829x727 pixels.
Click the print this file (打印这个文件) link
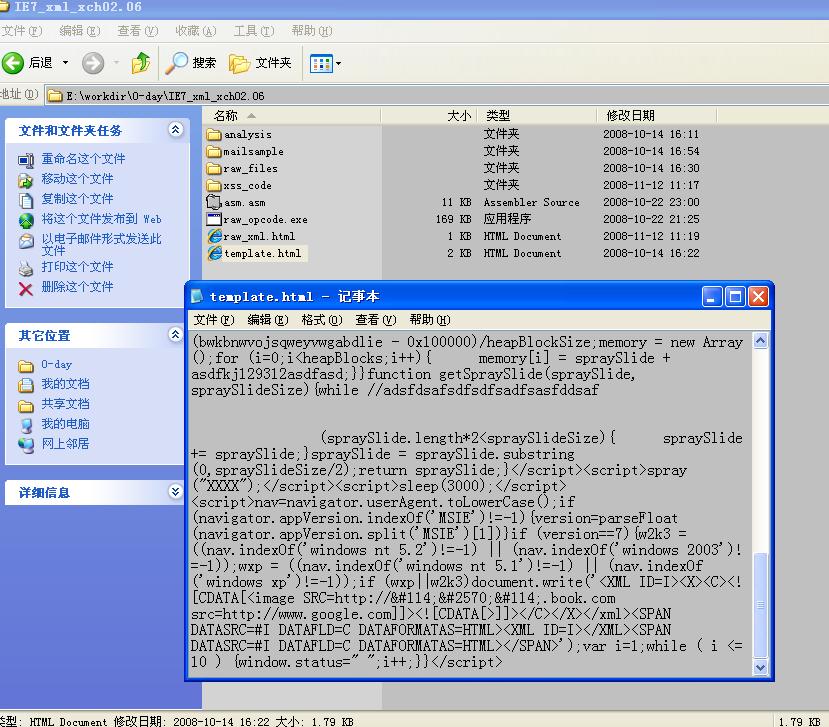tap(78, 268)
